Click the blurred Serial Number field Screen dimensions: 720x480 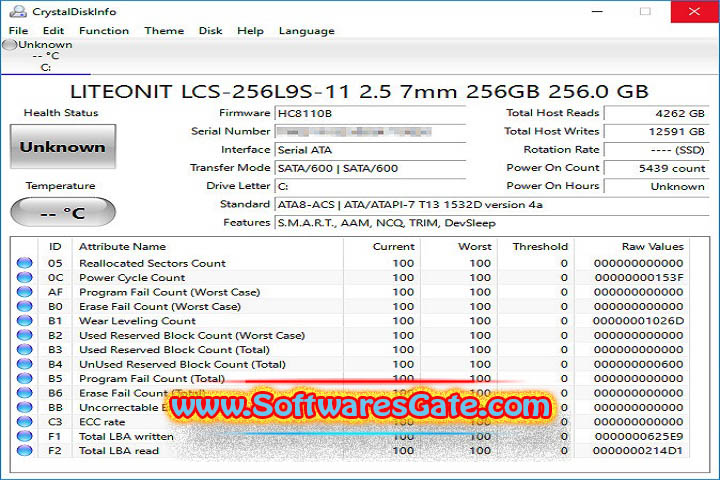pyautogui.click(x=370, y=132)
